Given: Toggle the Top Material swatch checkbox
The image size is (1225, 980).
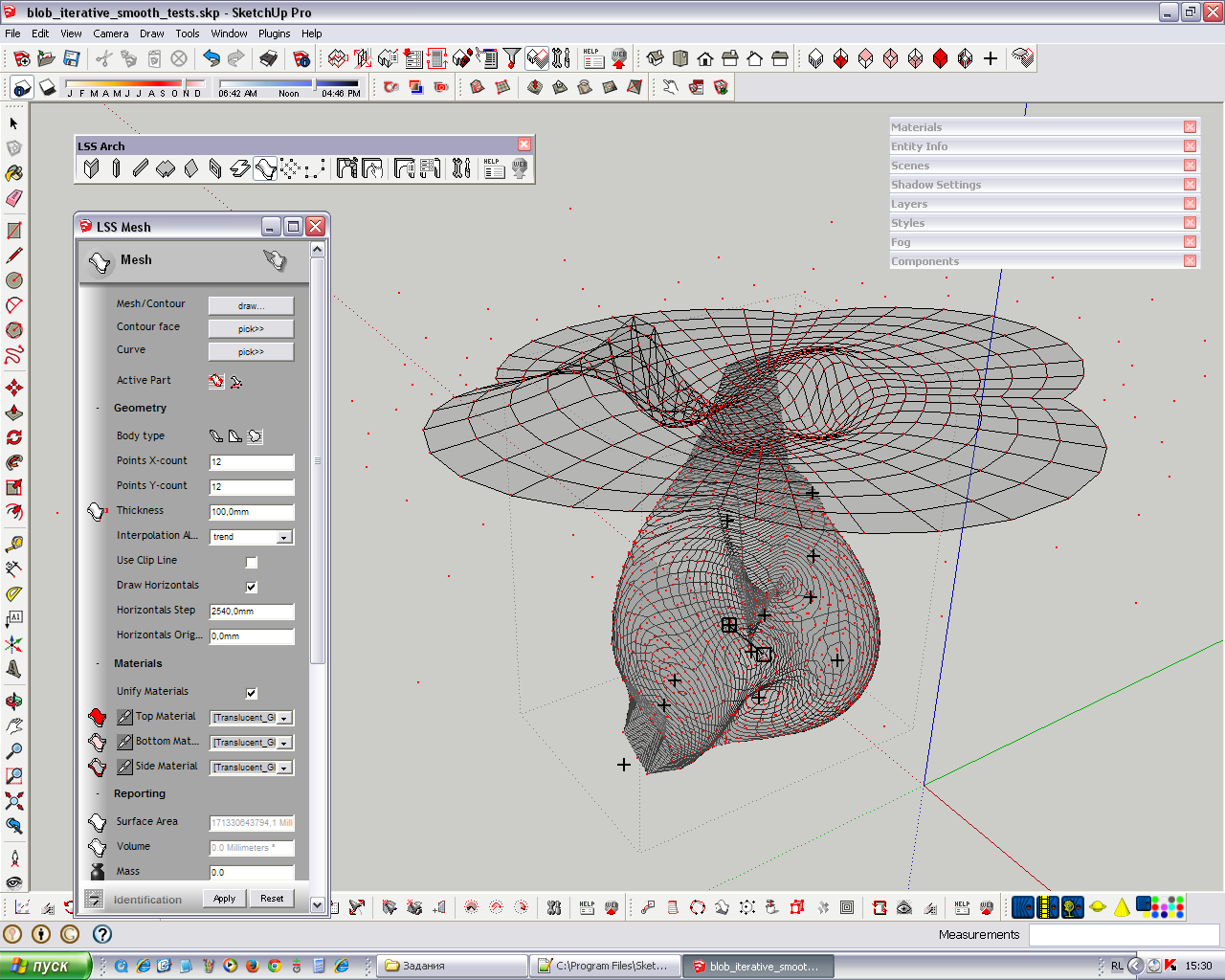Looking at the screenshot, I should [x=124, y=717].
